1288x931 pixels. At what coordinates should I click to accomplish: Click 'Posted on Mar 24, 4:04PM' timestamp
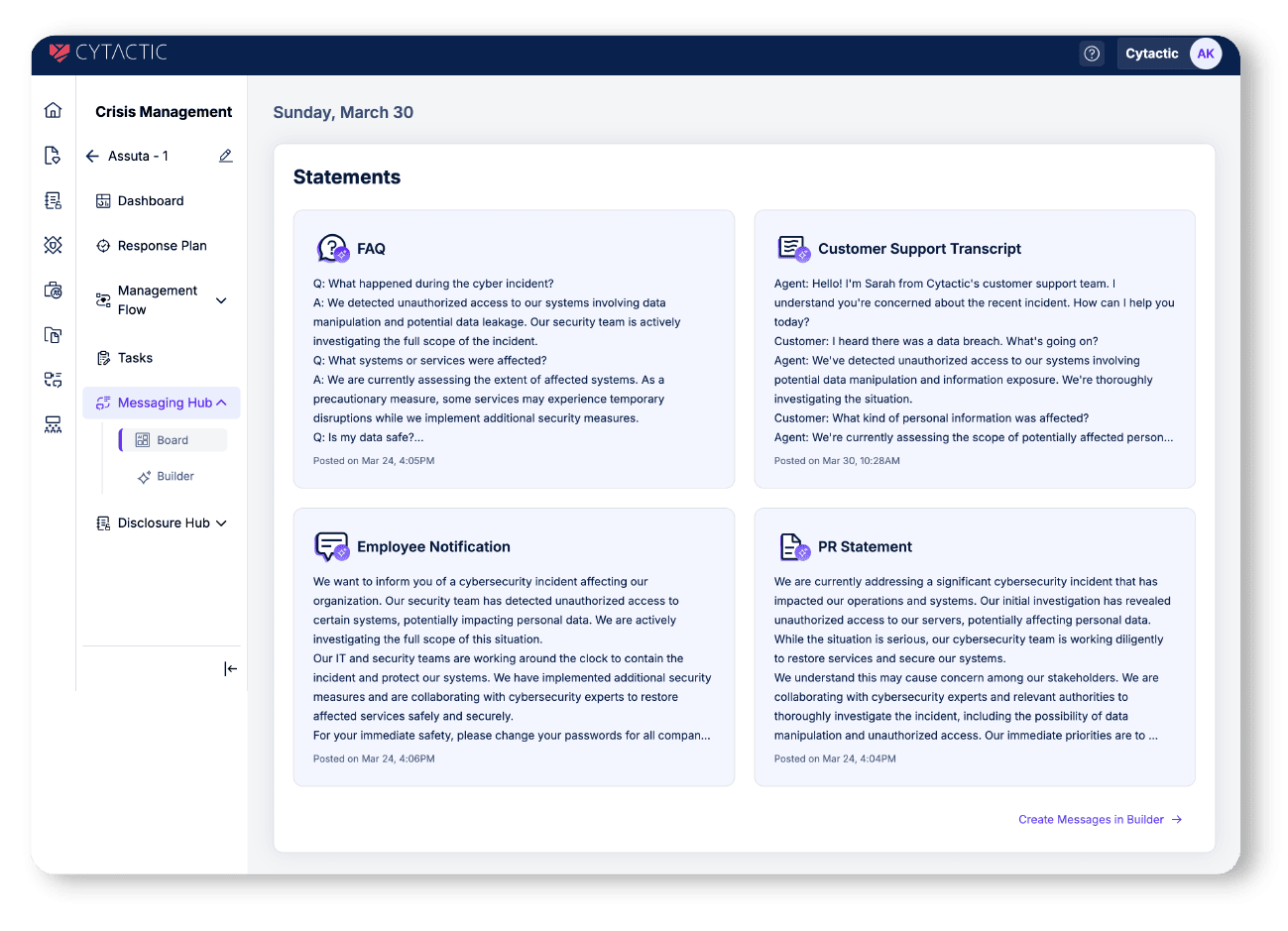click(835, 759)
